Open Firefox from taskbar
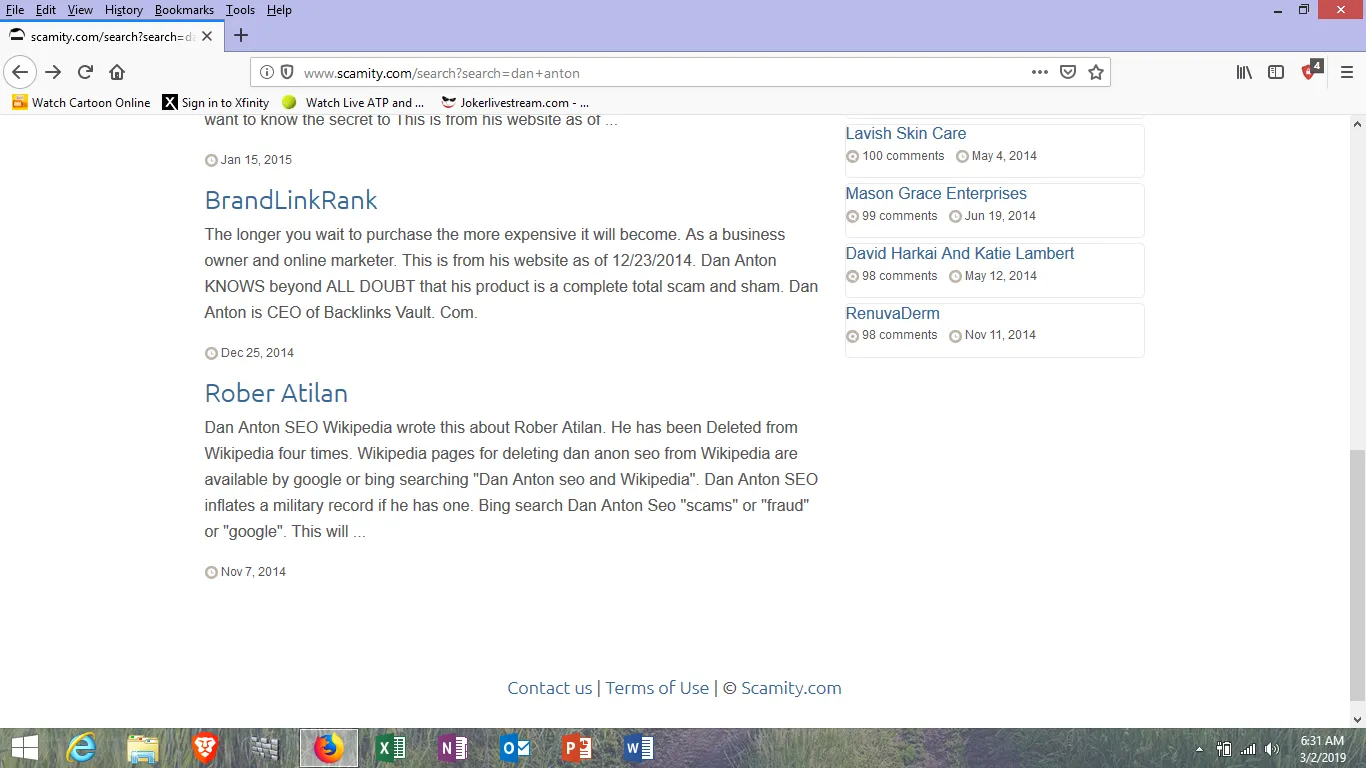Image resolution: width=1366 pixels, height=768 pixels. click(x=329, y=748)
